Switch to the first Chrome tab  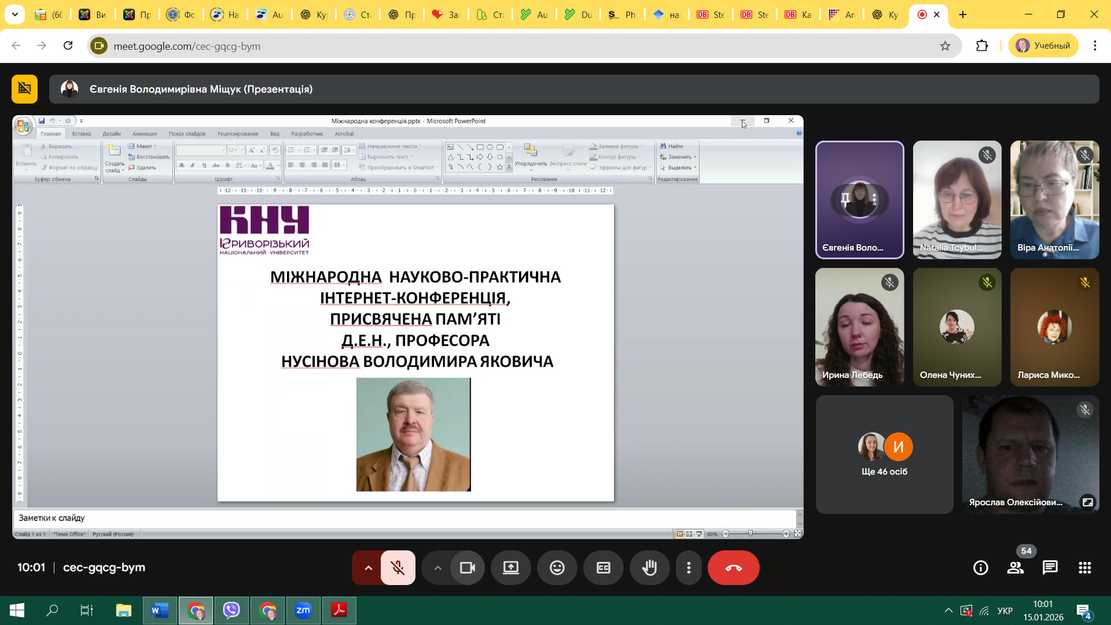(48, 15)
